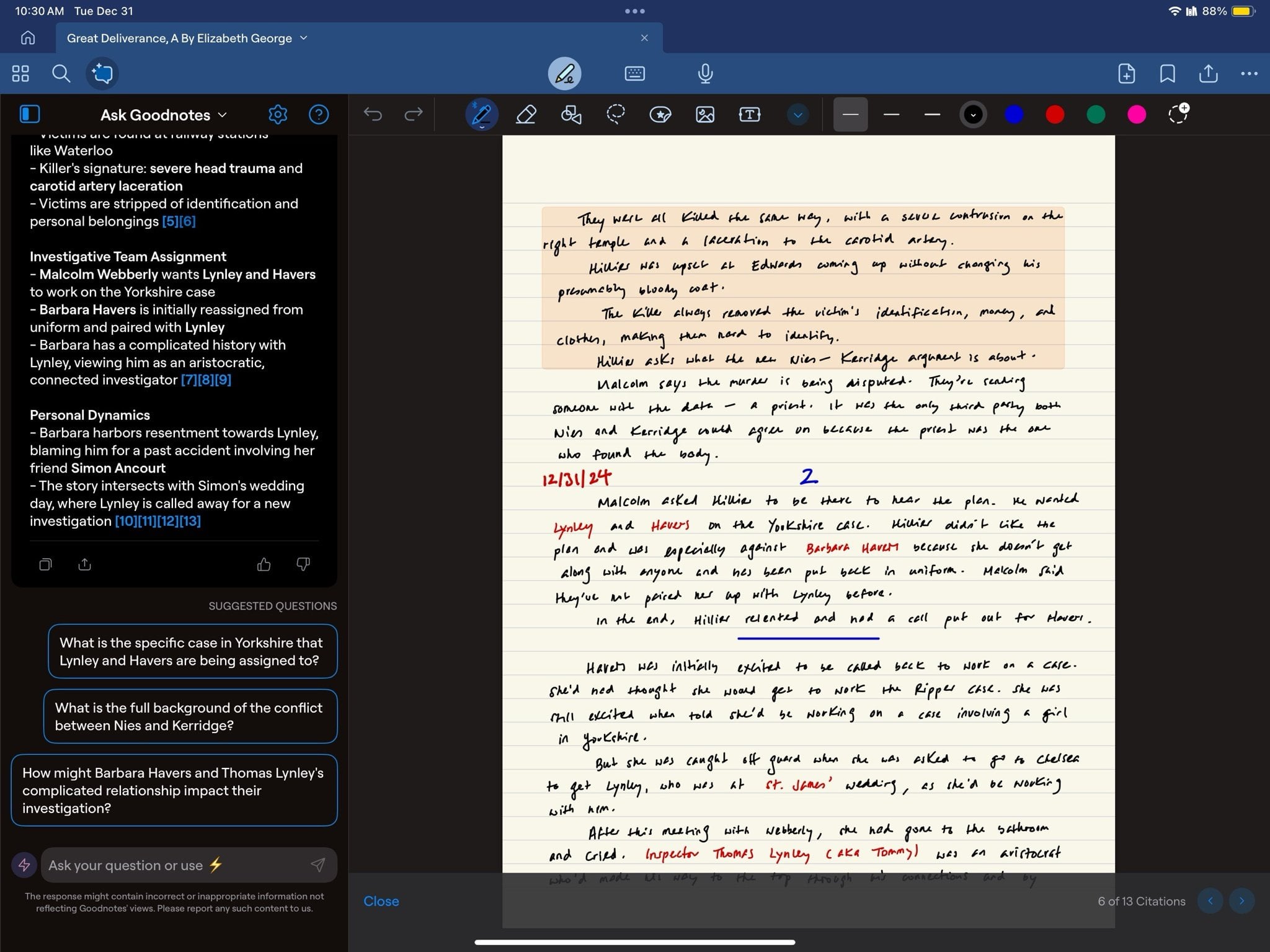The height and width of the screenshot is (952, 1270).
Task: Toggle the Ask Goodnotes AI panel button
Action: click(102, 74)
